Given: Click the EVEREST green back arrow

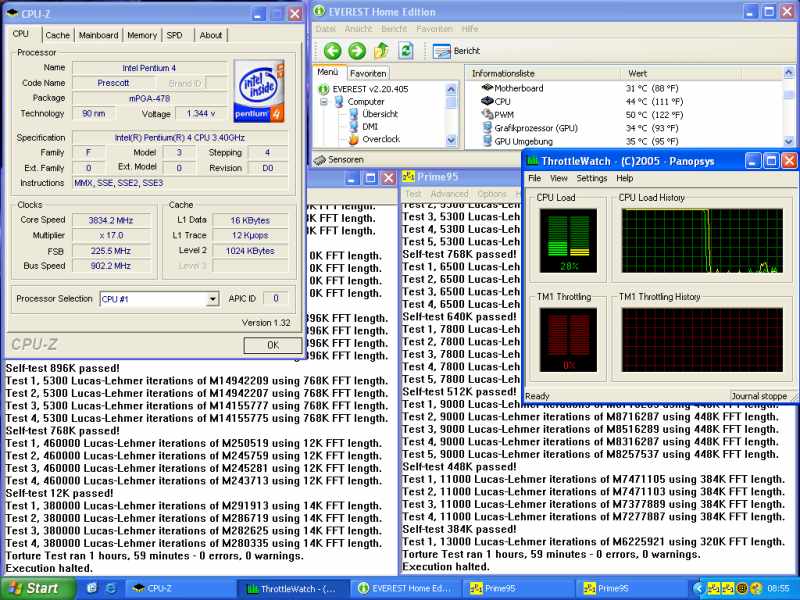Looking at the screenshot, I should click(x=332, y=51).
